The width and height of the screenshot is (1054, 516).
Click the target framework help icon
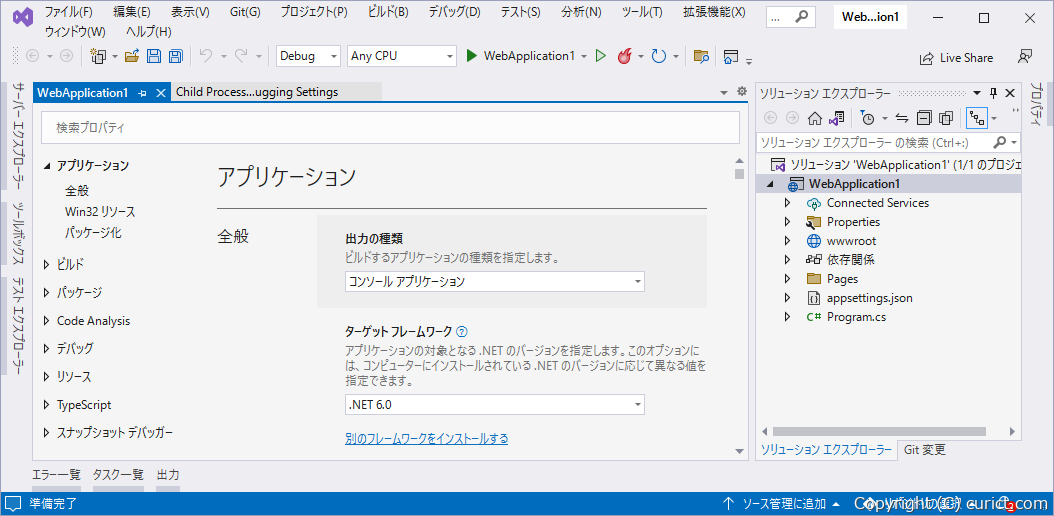click(x=461, y=331)
